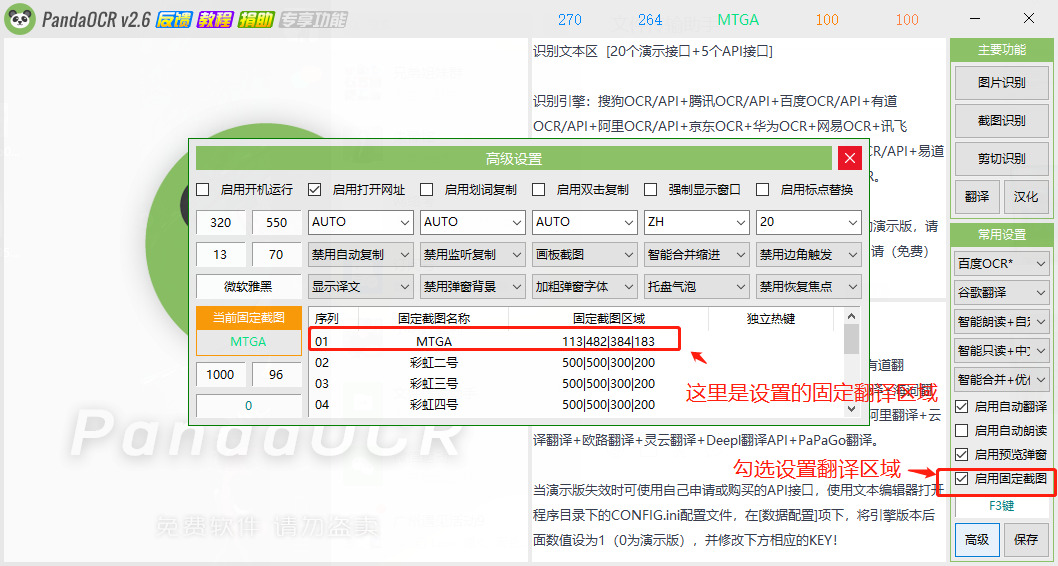Click the panda logo icon
The image size is (1058, 566).
pyautogui.click(x=20, y=19)
